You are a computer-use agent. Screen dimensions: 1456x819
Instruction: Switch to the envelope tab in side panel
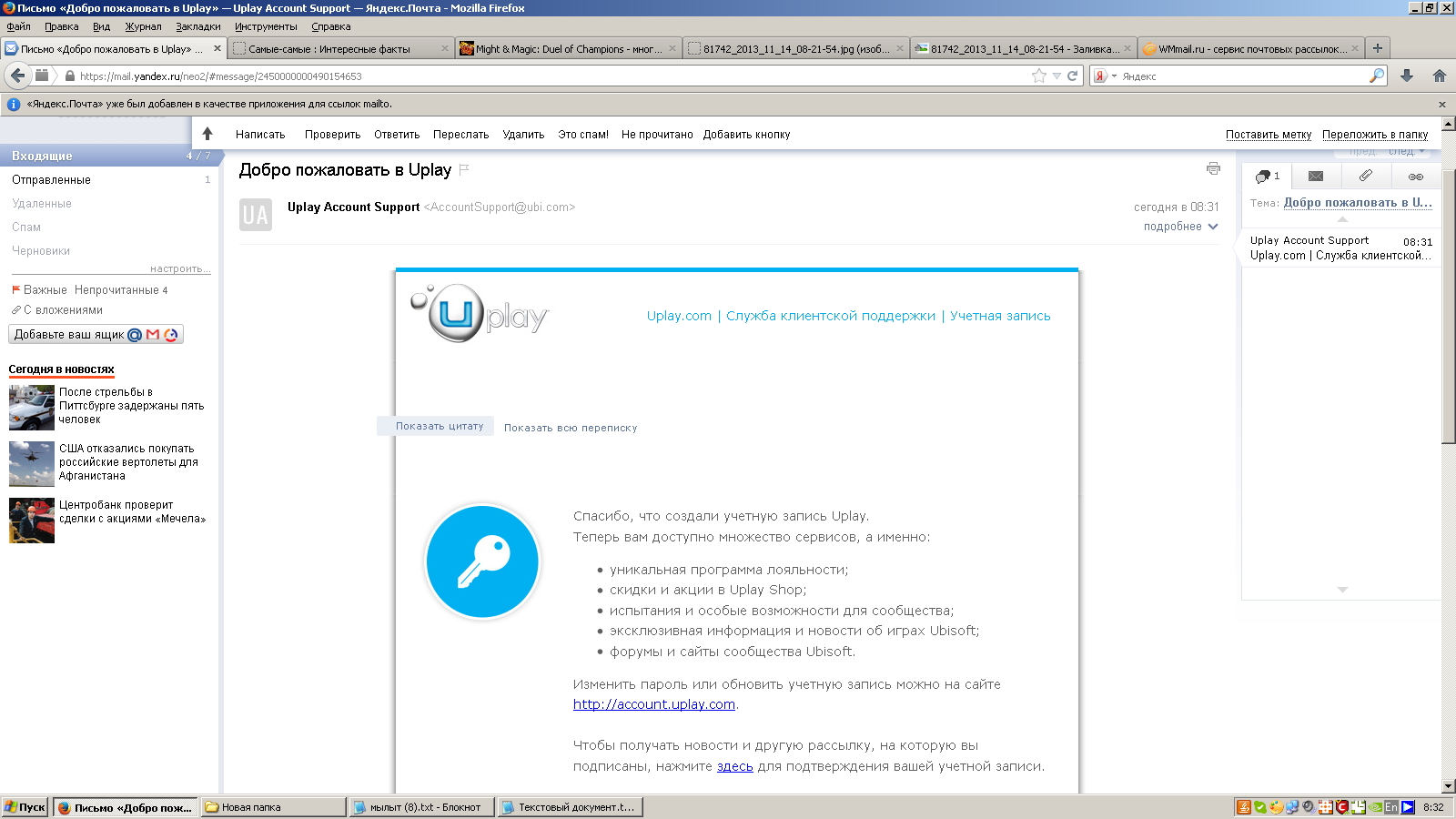[1316, 176]
